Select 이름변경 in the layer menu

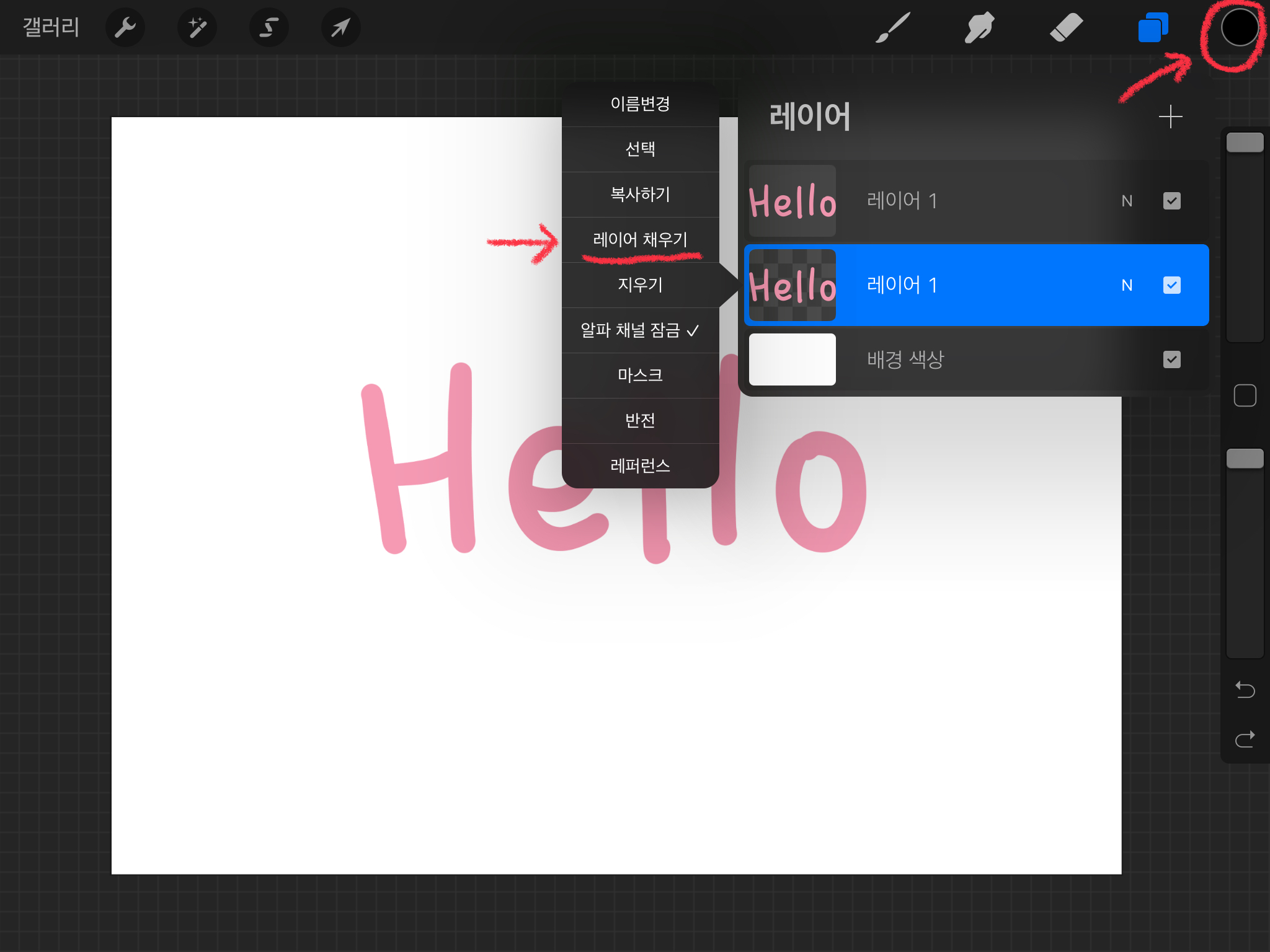pyautogui.click(x=640, y=104)
